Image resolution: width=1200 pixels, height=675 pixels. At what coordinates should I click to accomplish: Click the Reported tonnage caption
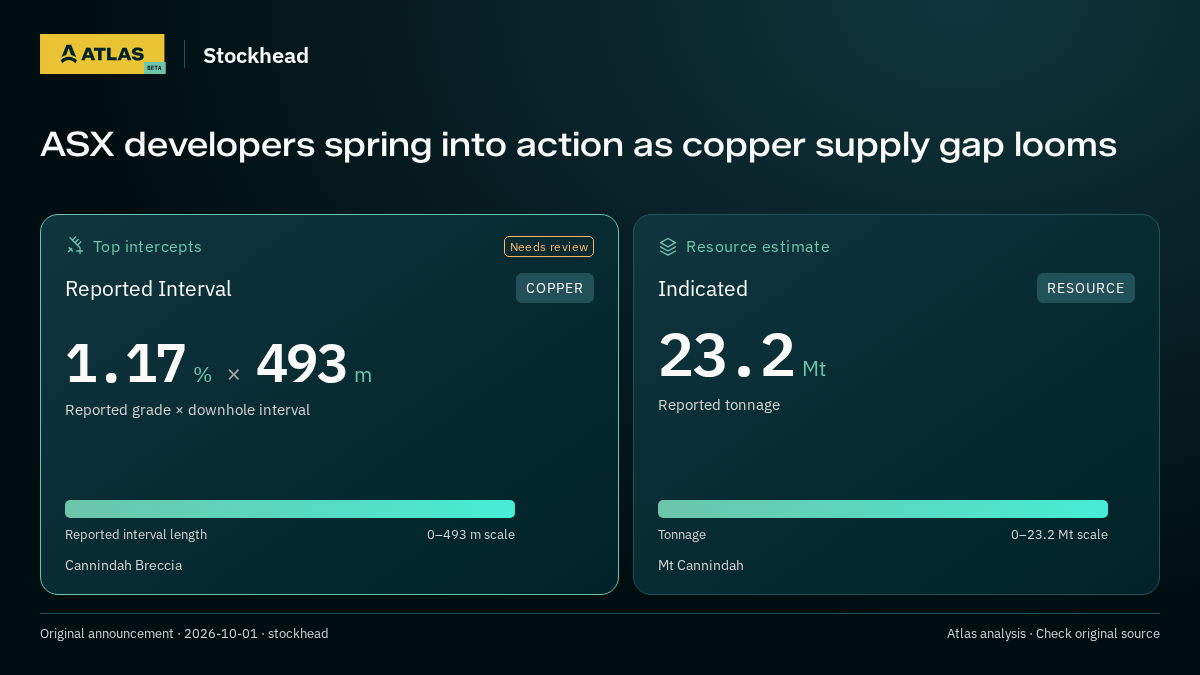pyautogui.click(x=719, y=405)
